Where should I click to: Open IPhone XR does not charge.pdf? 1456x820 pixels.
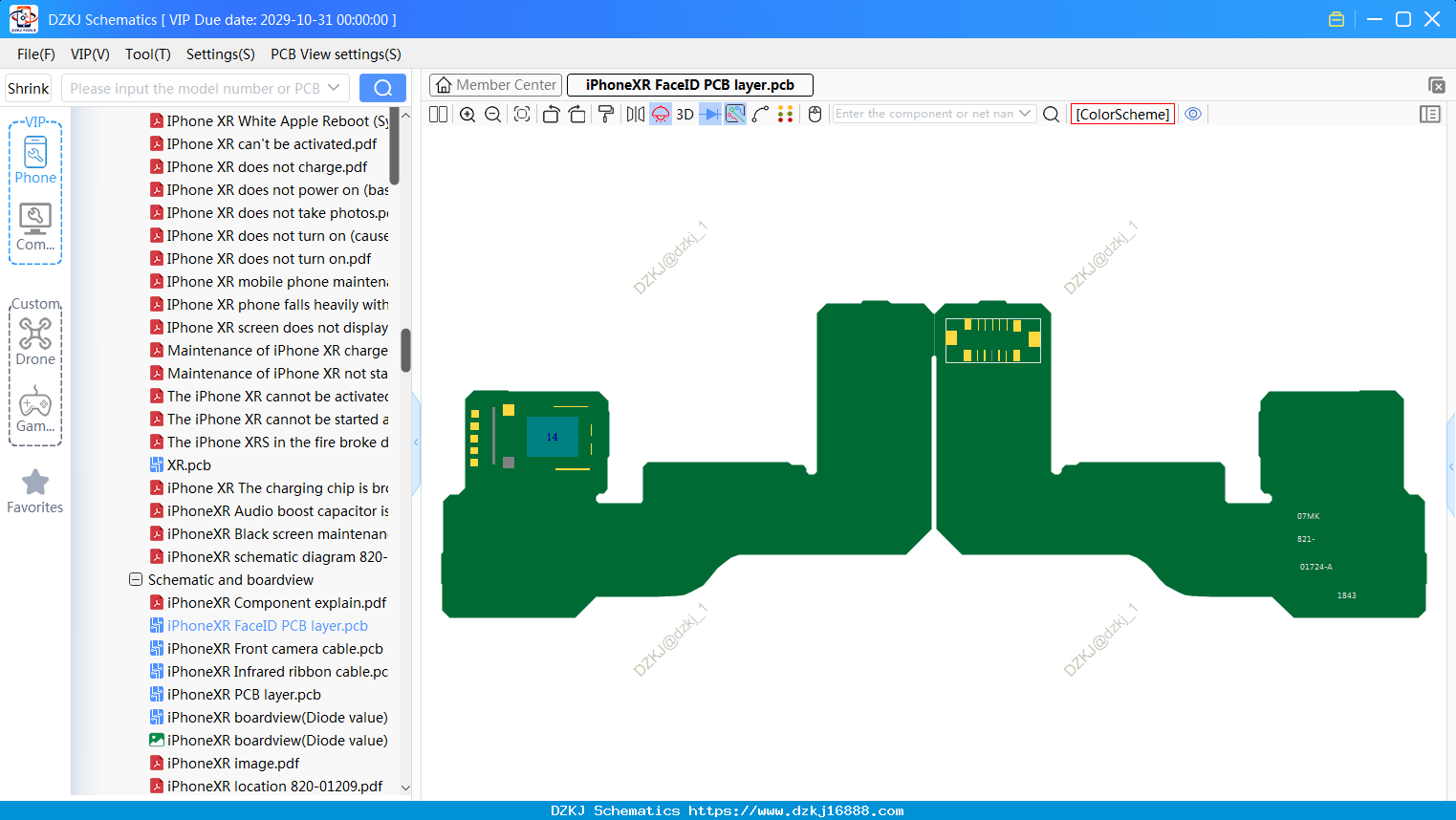pyautogui.click(x=267, y=166)
